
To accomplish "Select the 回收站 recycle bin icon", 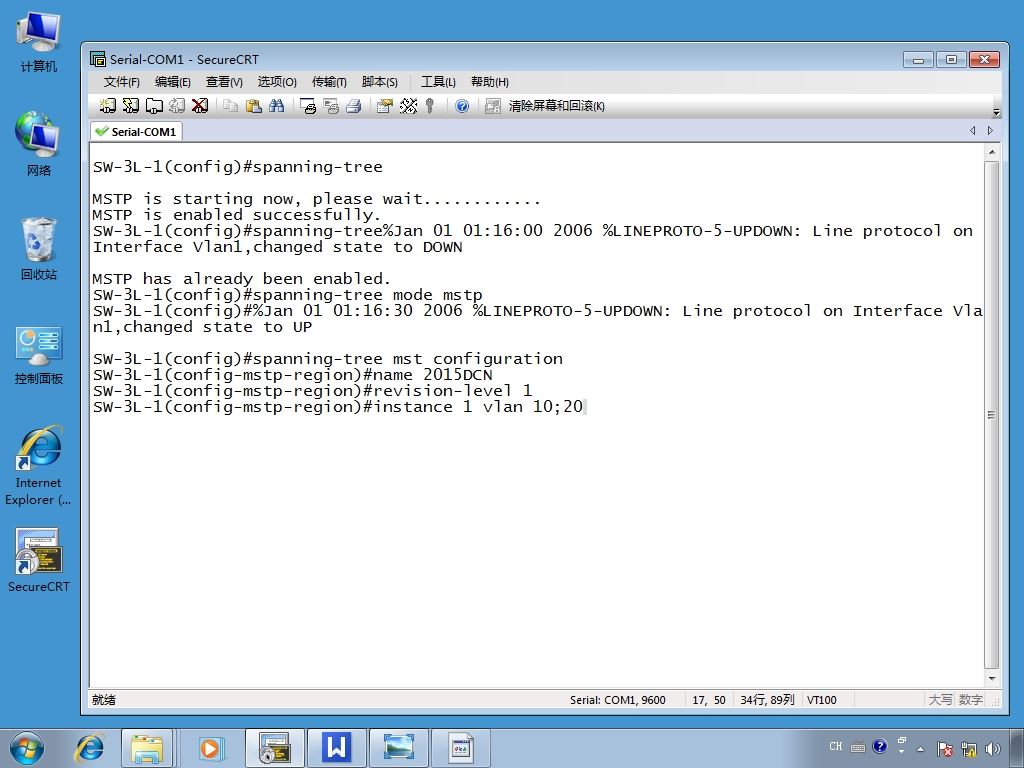I will (x=39, y=248).
